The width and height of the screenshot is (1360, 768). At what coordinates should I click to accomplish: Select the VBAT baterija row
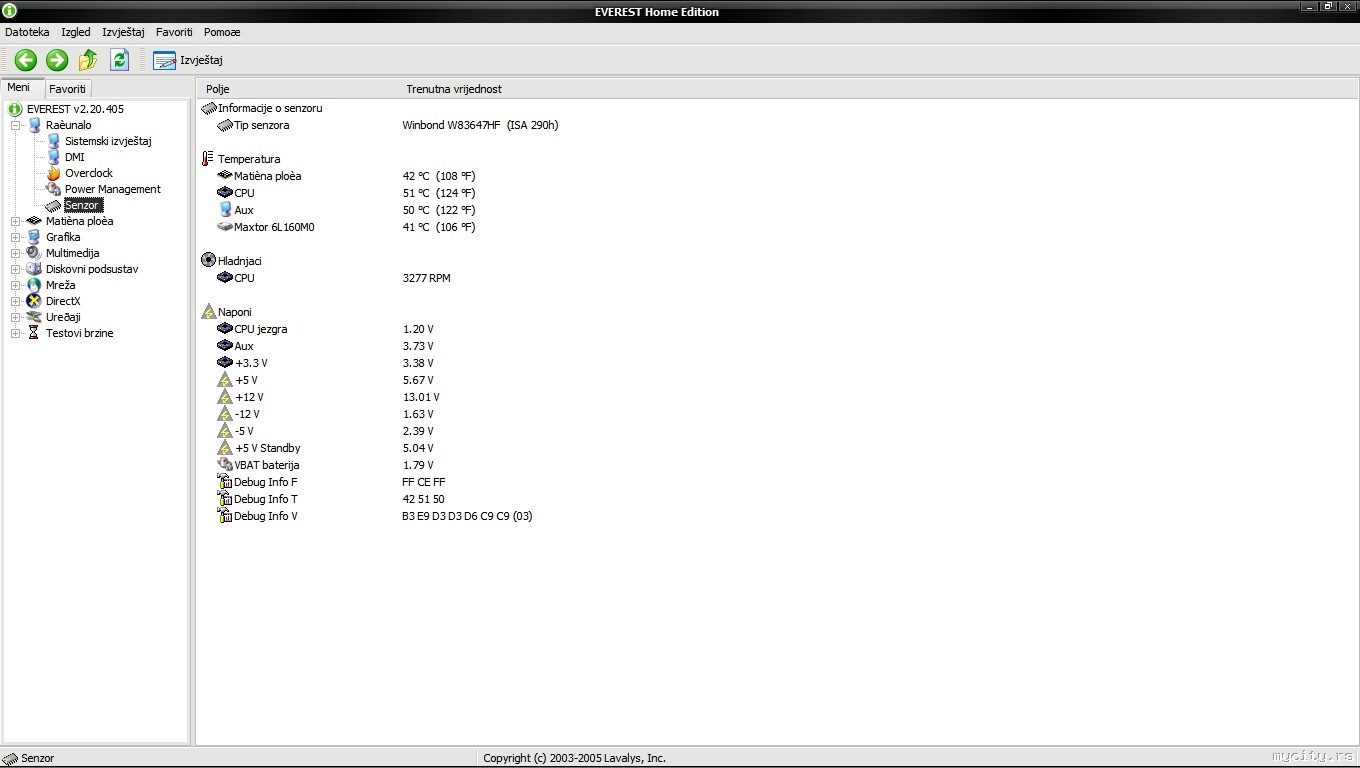325,465
